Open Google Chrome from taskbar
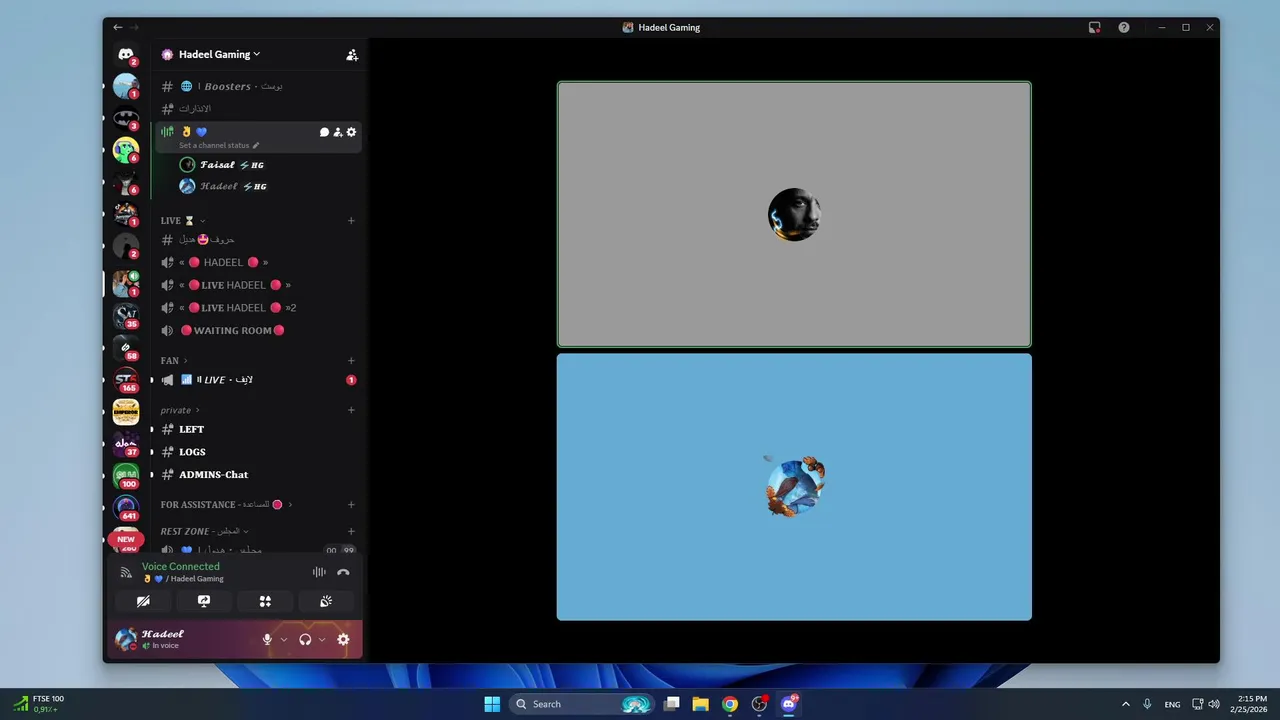 click(730, 704)
